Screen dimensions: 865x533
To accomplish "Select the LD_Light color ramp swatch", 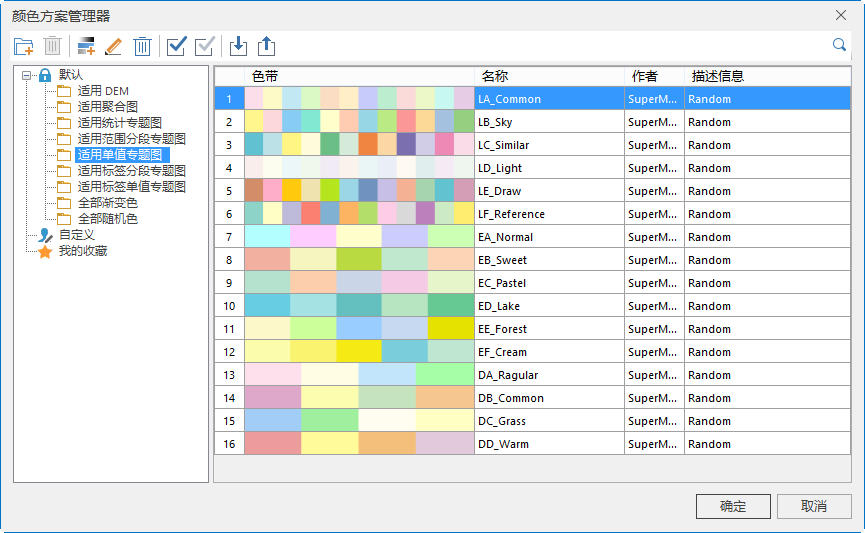I will tap(359, 168).
